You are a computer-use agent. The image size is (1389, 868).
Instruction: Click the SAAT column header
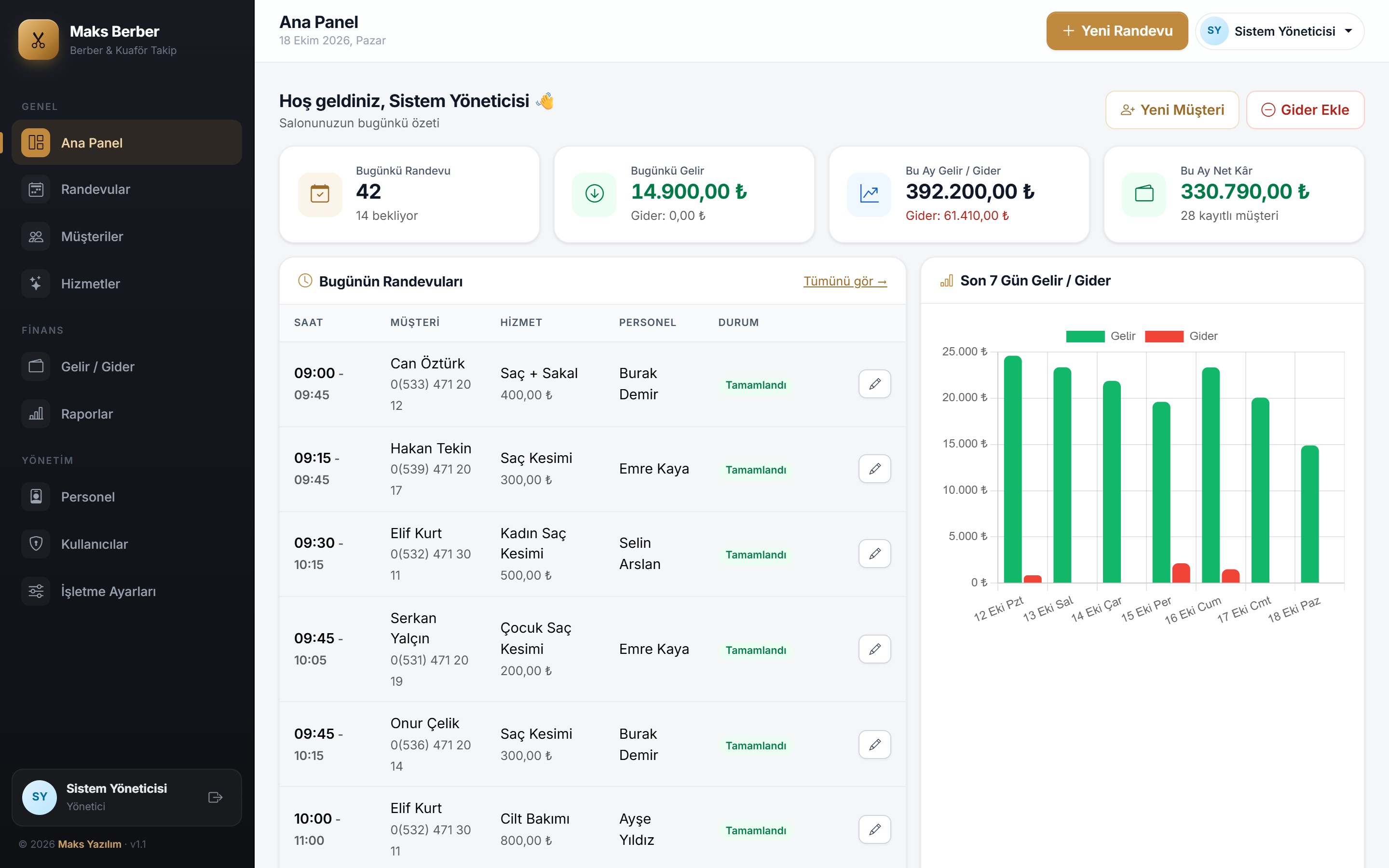(x=308, y=323)
